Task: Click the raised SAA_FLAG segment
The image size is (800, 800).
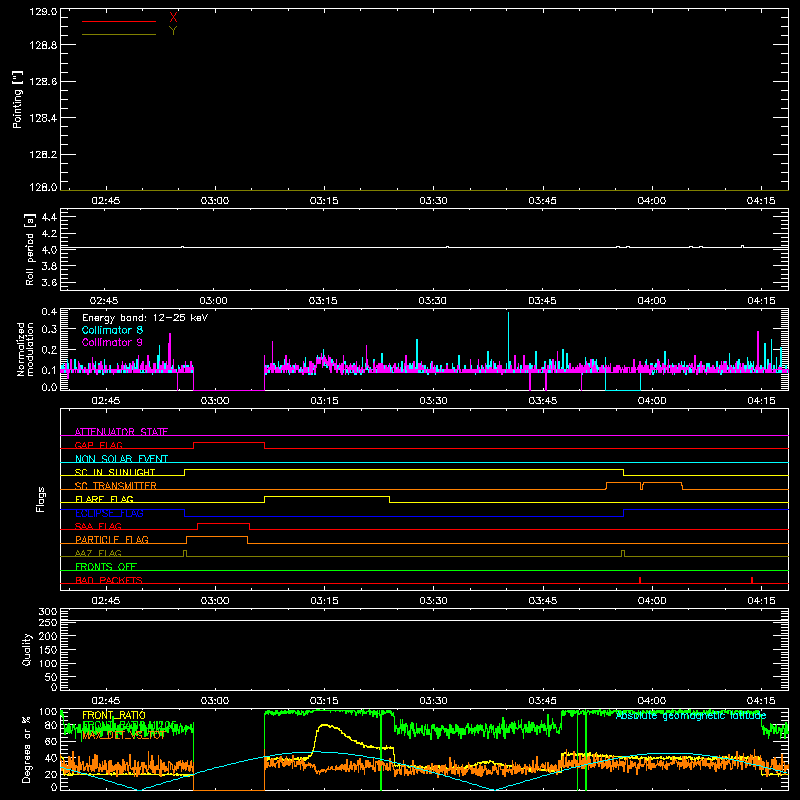Action: click(x=223, y=523)
